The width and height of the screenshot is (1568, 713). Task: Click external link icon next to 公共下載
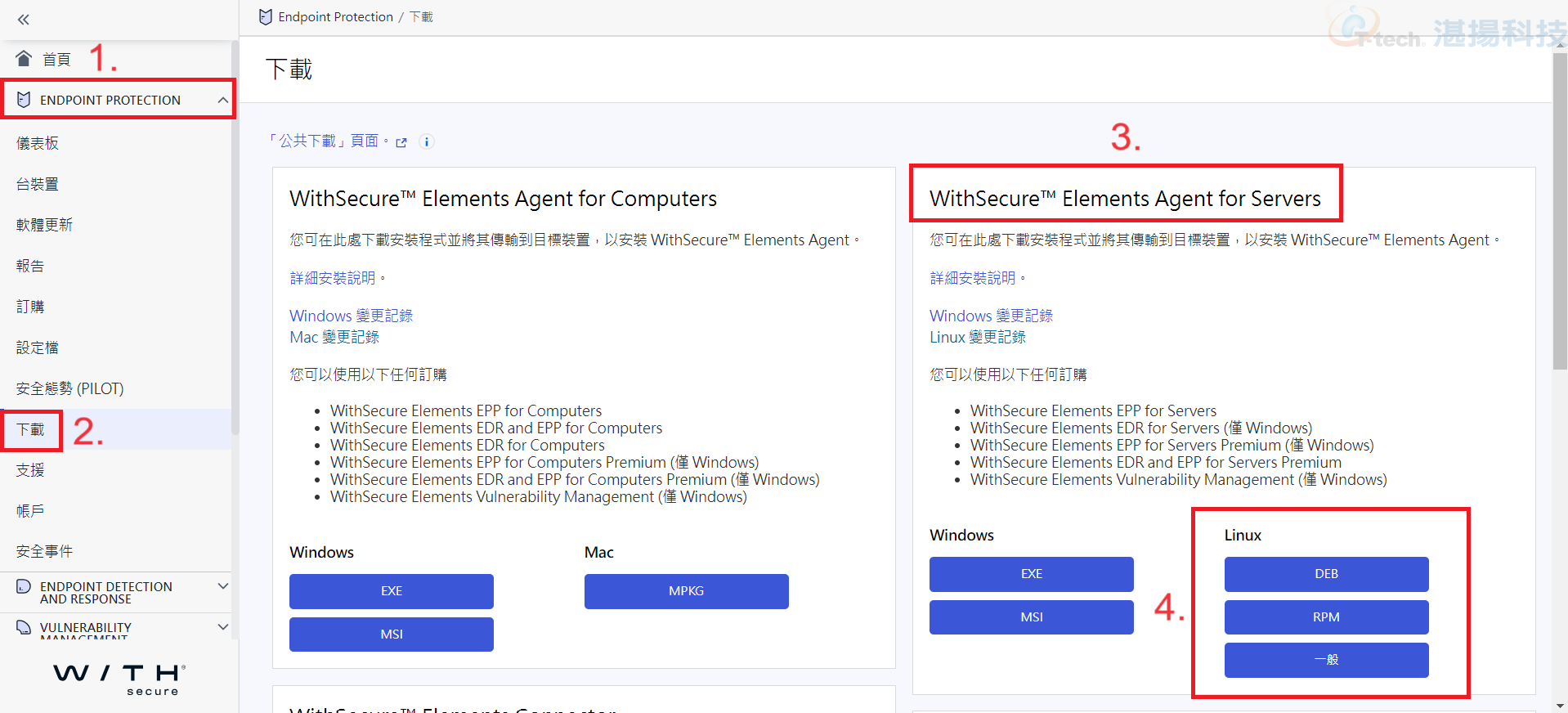(x=401, y=142)
